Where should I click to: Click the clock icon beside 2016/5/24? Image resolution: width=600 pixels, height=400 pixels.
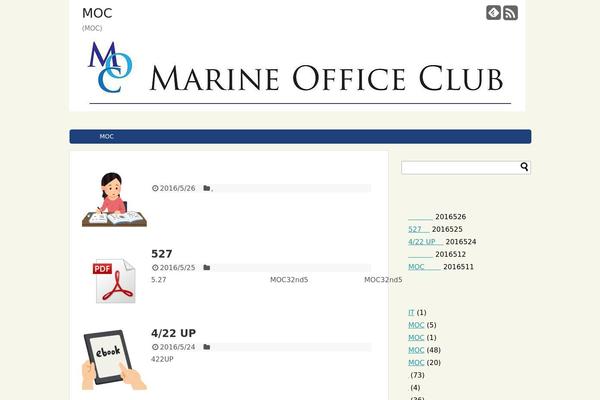tap(155, 347)
